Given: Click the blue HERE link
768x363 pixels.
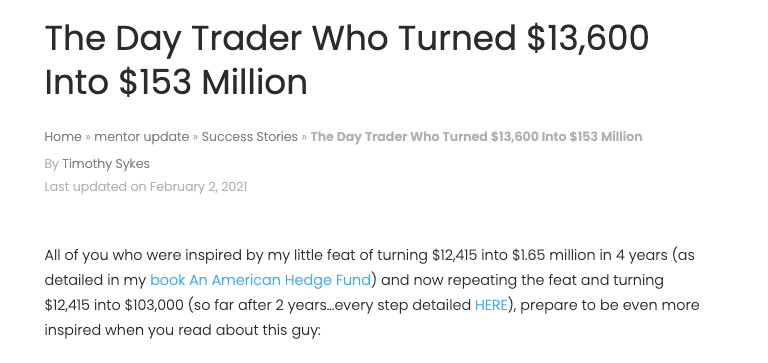Looking at the screenshot, I should click(491, 305).
